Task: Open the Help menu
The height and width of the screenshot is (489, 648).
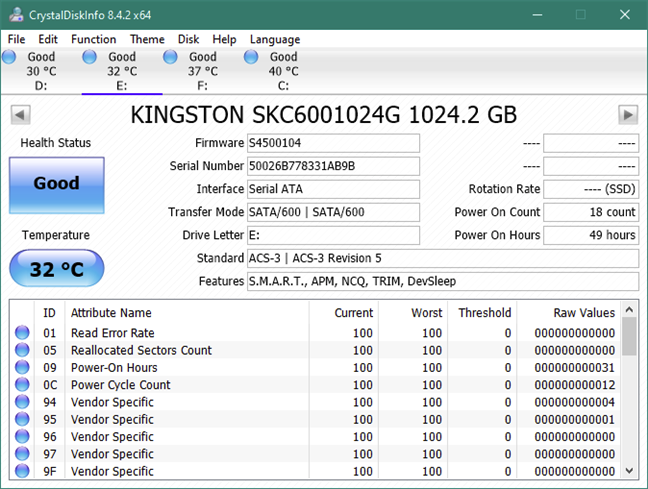Action: pyautogui.click(x=224, y=39)
